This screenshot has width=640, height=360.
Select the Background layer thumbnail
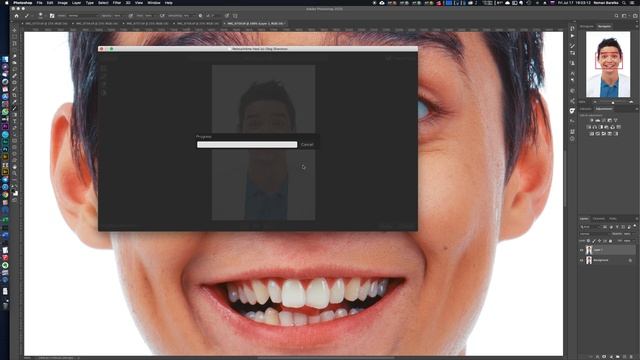589,260
